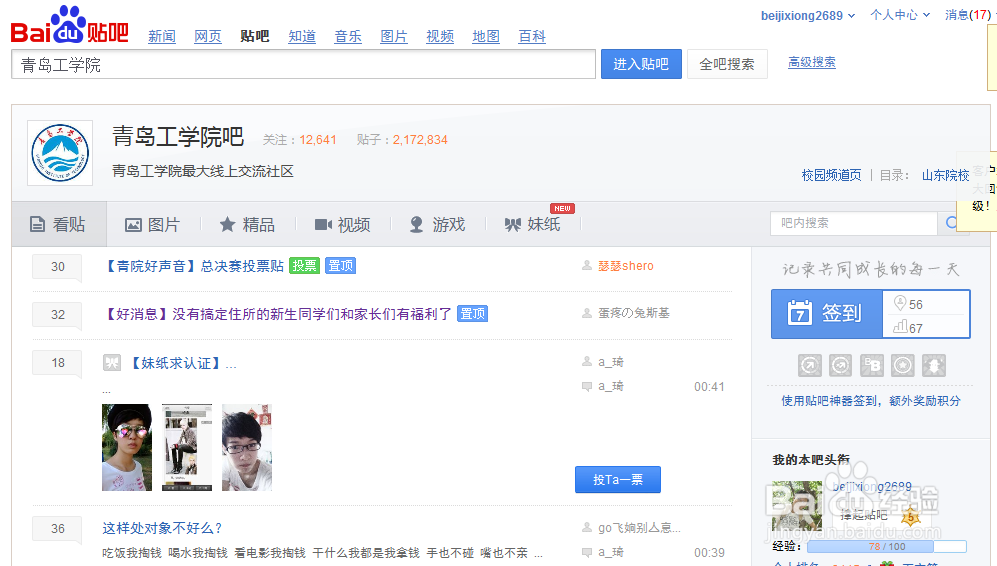Open the 百科 navigation link
The width and height of the screenshot is (997, 566).
tap(532, 37)
